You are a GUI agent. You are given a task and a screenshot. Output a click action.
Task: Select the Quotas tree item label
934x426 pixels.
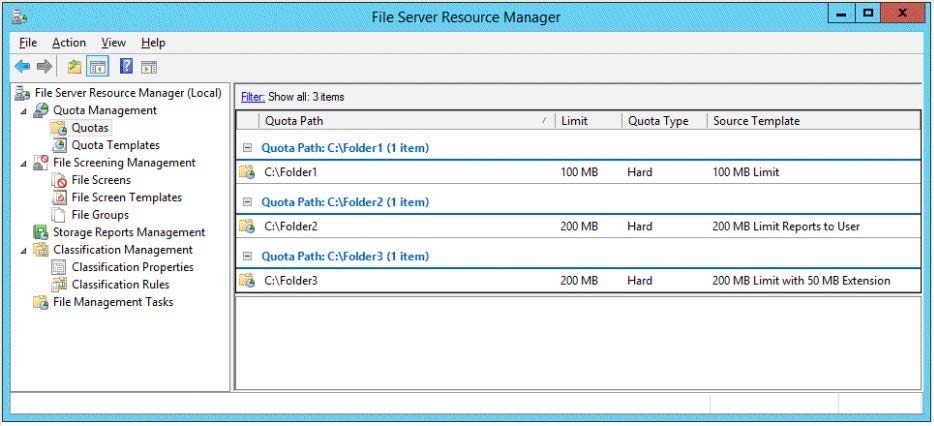tap(91, 128)
